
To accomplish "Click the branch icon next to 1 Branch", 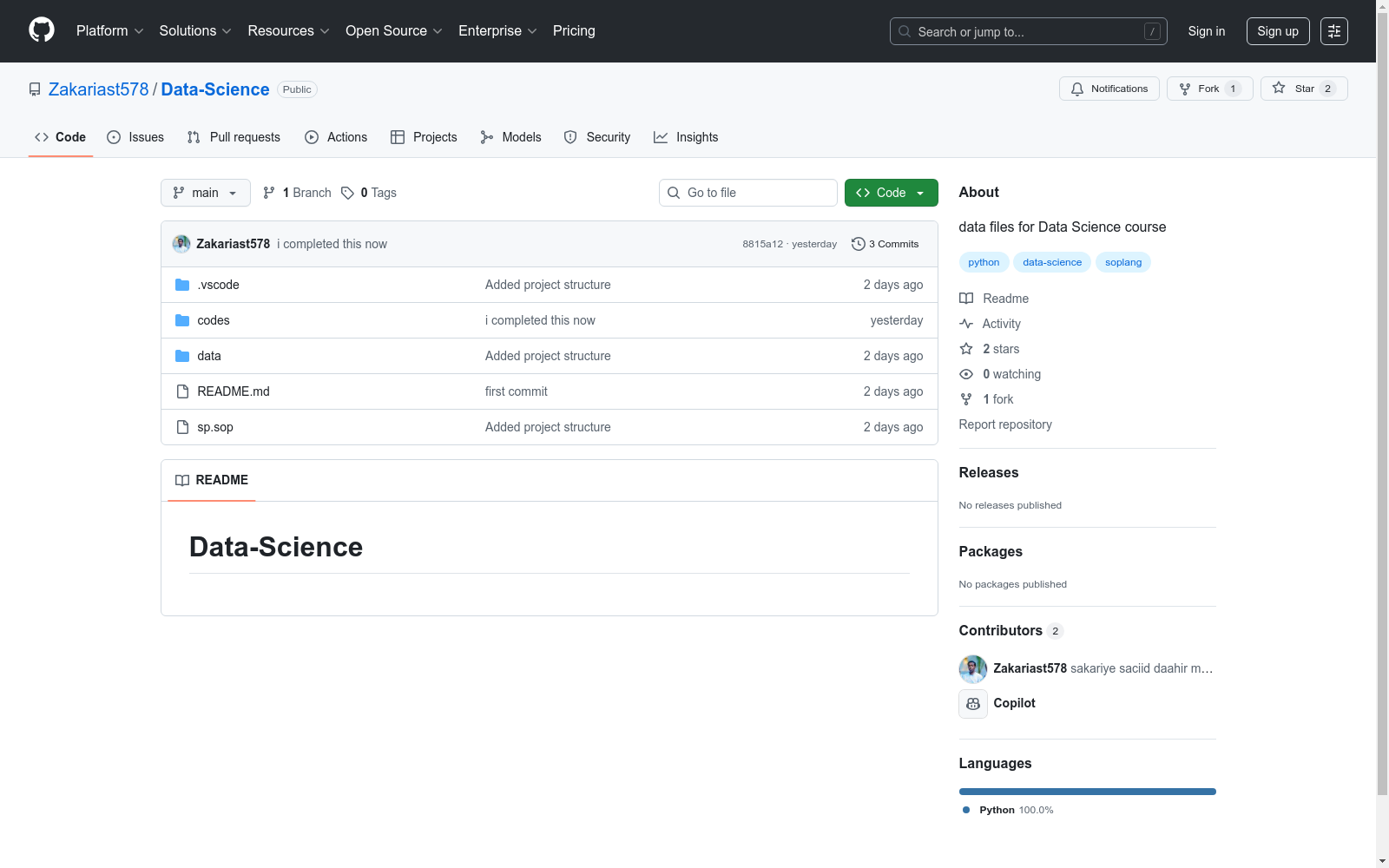I will coord(269,193).
